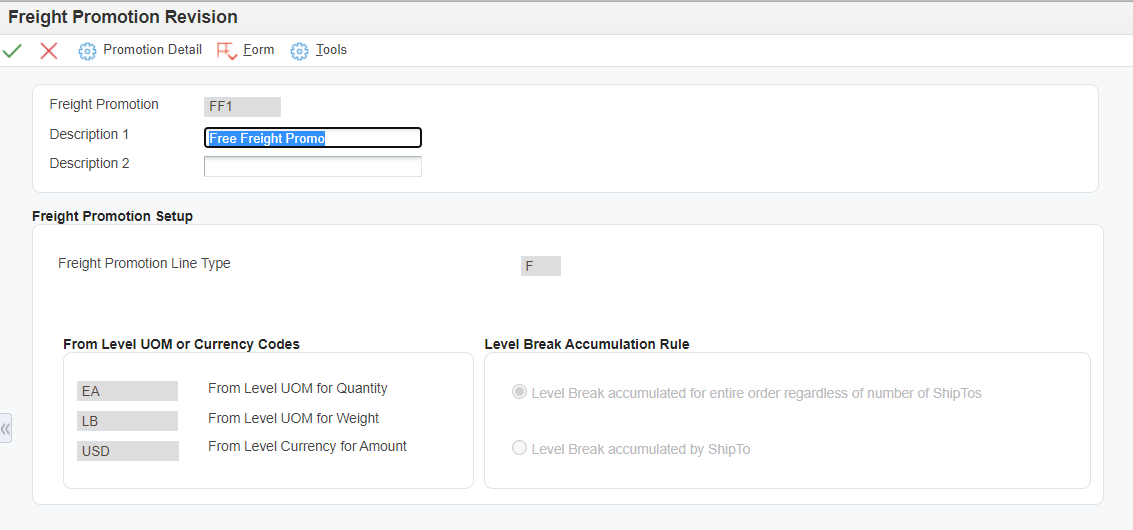The width and height of the screenshot is (1133, 530).
Task: Open the Form menu
Action: pos(259,50)
